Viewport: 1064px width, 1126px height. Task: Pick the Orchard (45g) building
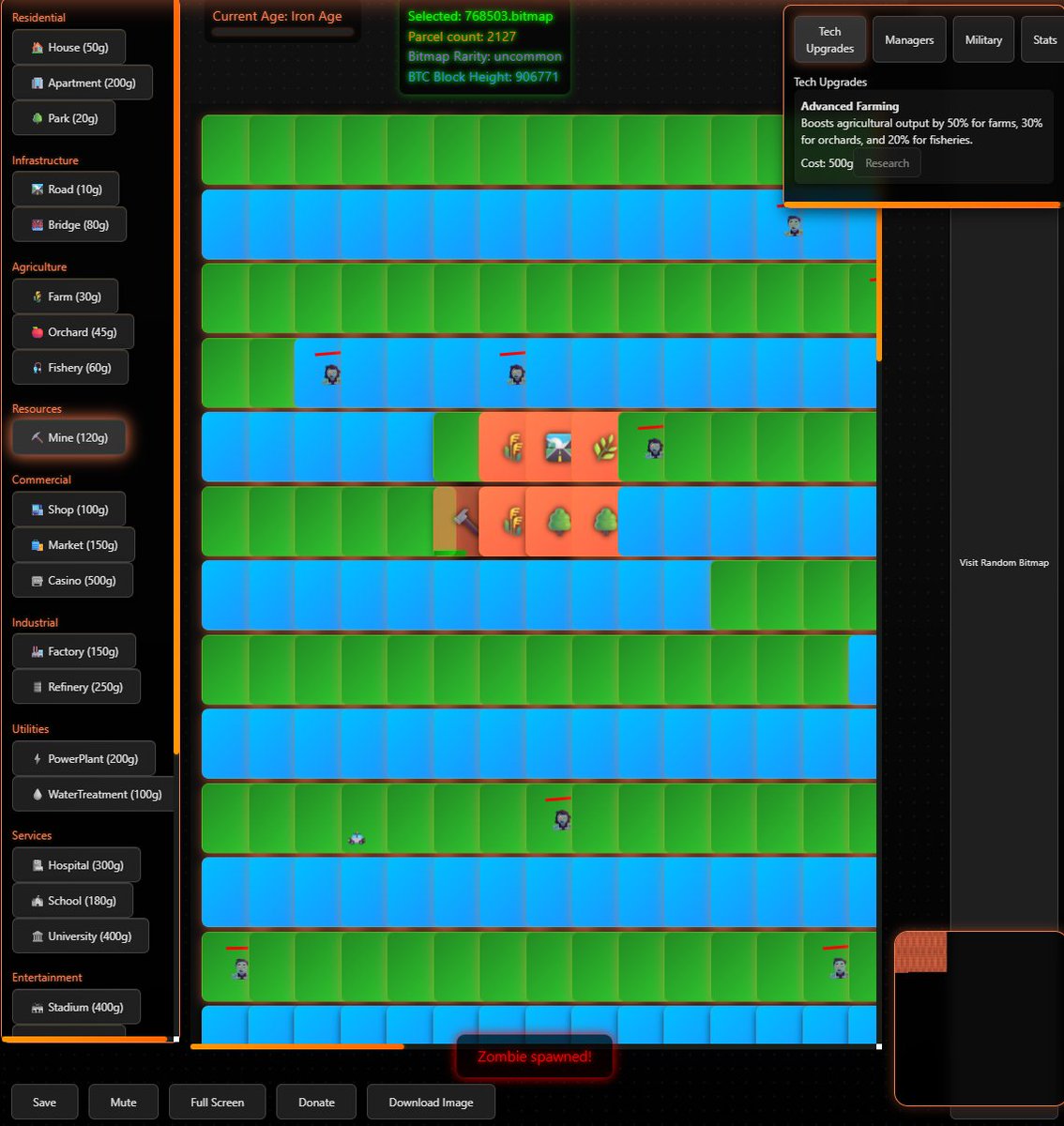(73, 332)
